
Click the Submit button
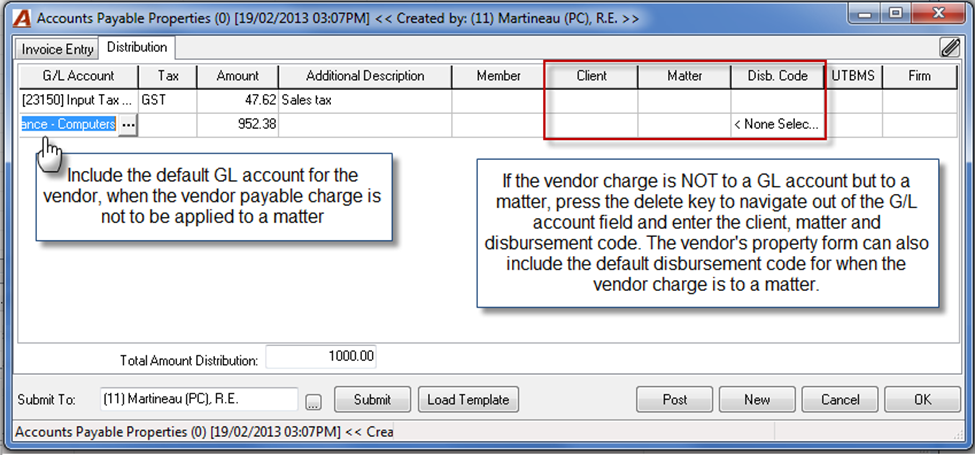pyautogui.click(x=372, y=400)
